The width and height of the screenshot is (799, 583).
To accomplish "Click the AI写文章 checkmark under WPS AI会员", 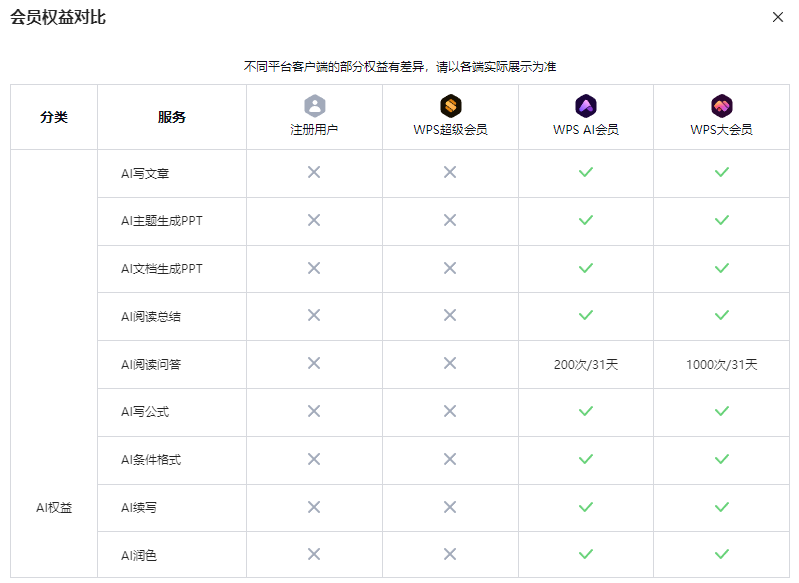I will [586, 173].
